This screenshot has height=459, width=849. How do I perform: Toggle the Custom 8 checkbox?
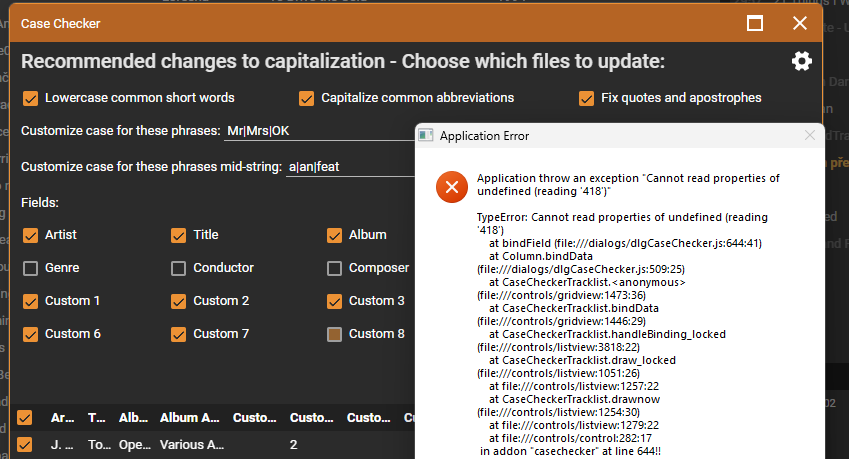point(334,334)
